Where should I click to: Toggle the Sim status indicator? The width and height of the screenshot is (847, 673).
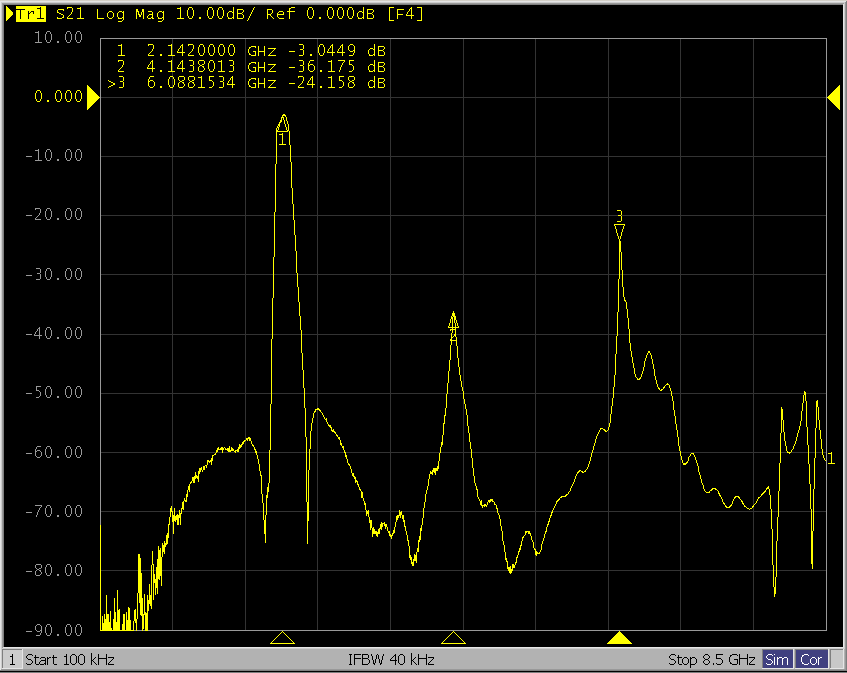[x=777, y=660]
